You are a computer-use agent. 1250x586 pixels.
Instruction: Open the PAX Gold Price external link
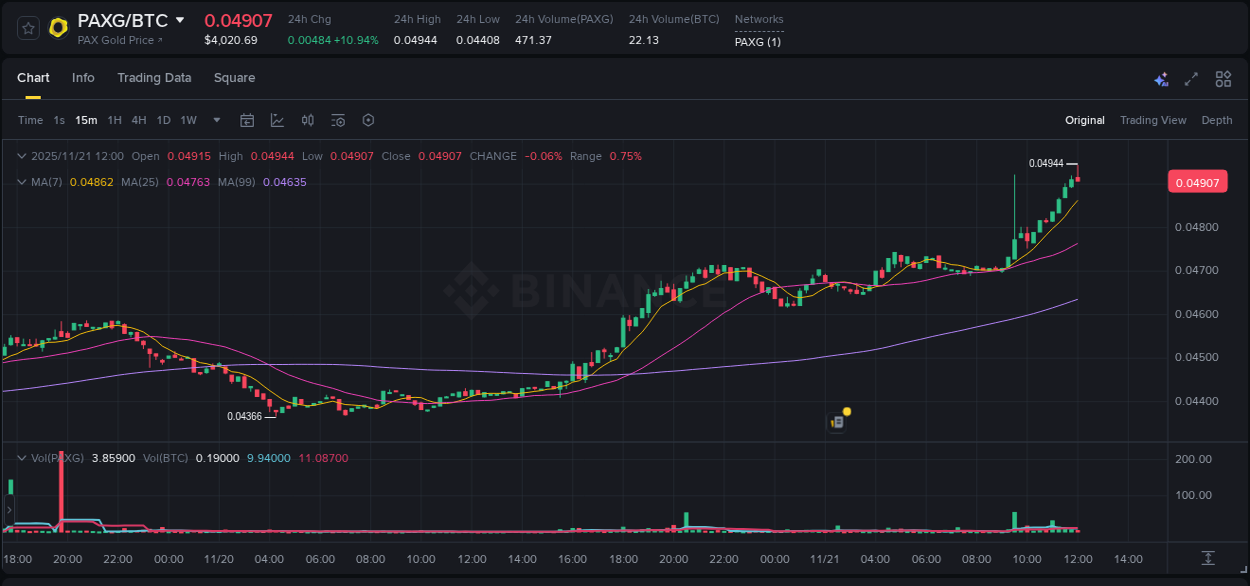tap(119, 40)
